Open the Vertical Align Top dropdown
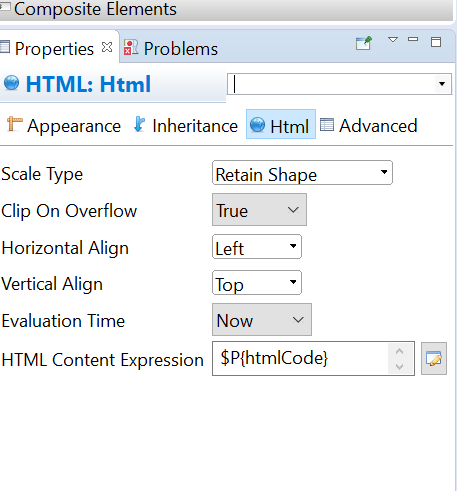 tap(257, 283)
